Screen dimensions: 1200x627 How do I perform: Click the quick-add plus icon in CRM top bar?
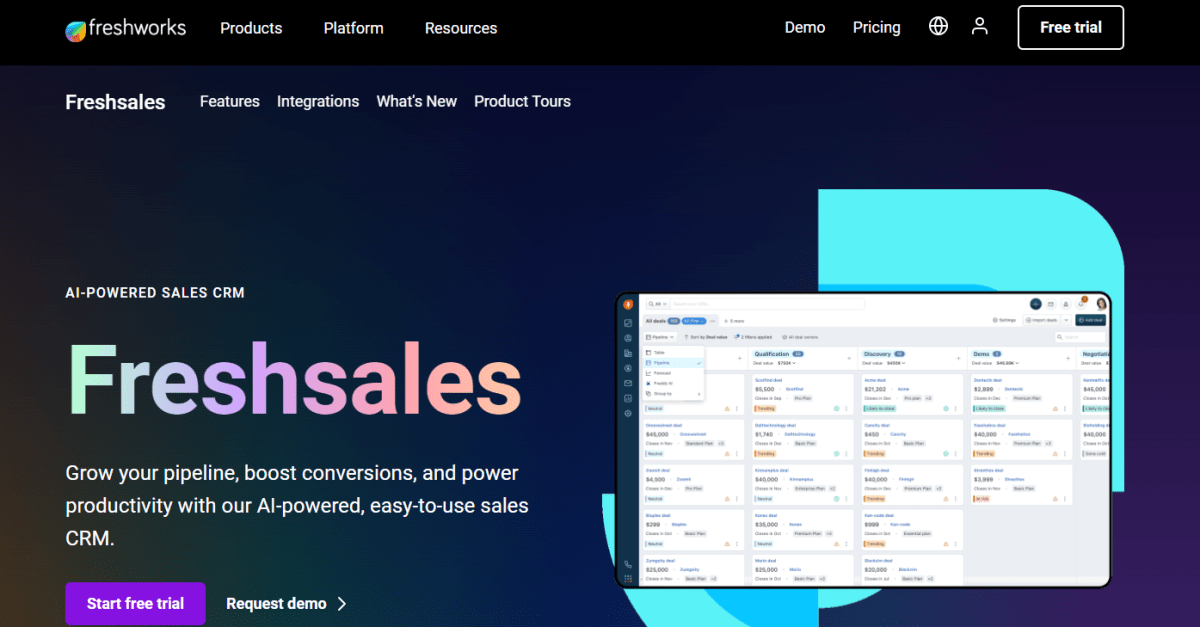pyautogui.click(x=1036, y=303)
